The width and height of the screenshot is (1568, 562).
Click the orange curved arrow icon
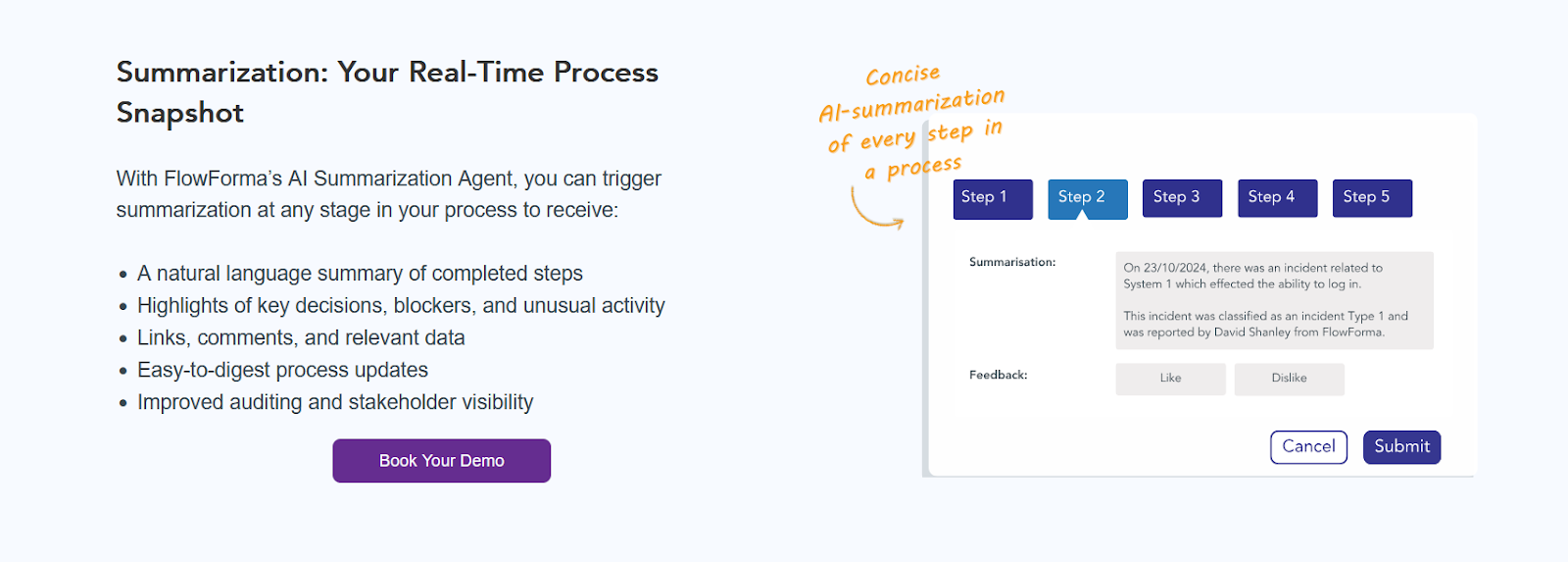point(874,210)
